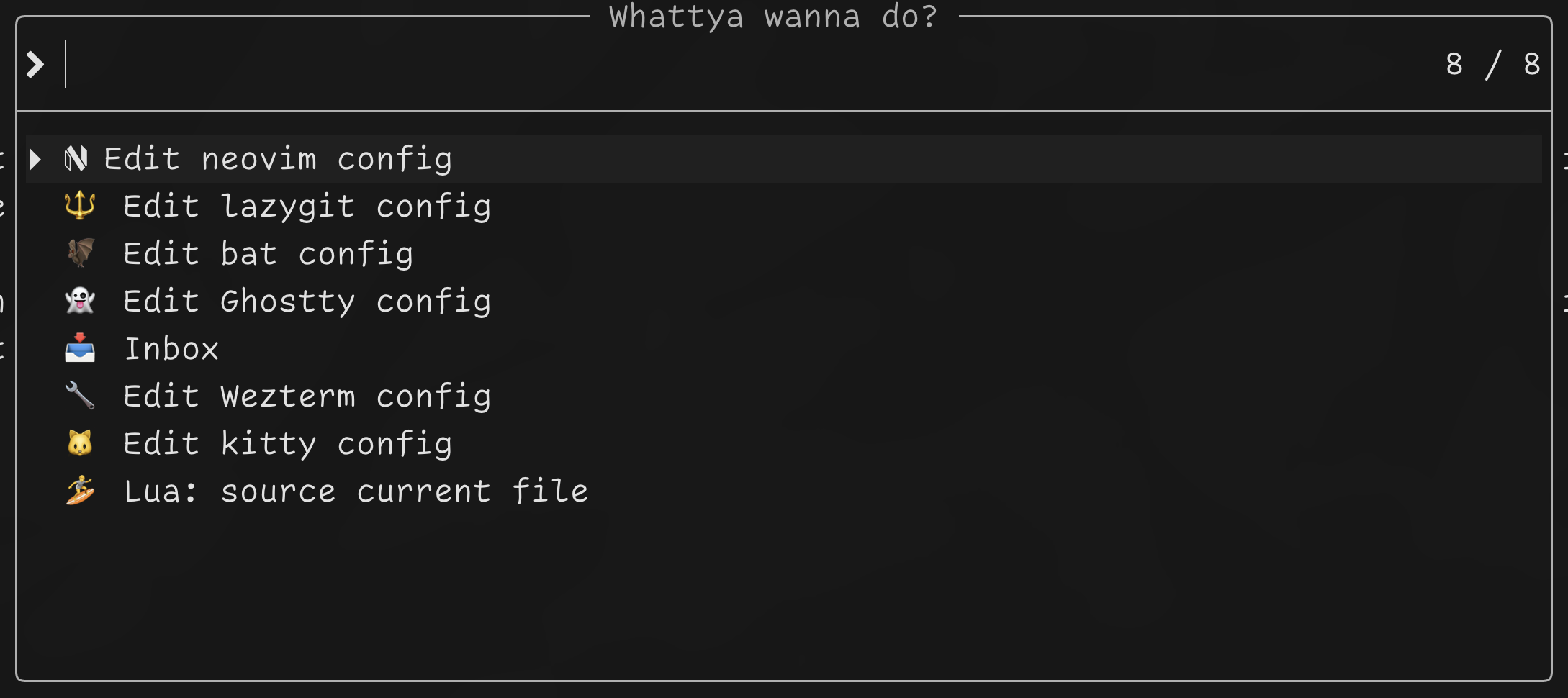Select the Edit lazygit config entry
1568x698 pixels.
(307, 205)
